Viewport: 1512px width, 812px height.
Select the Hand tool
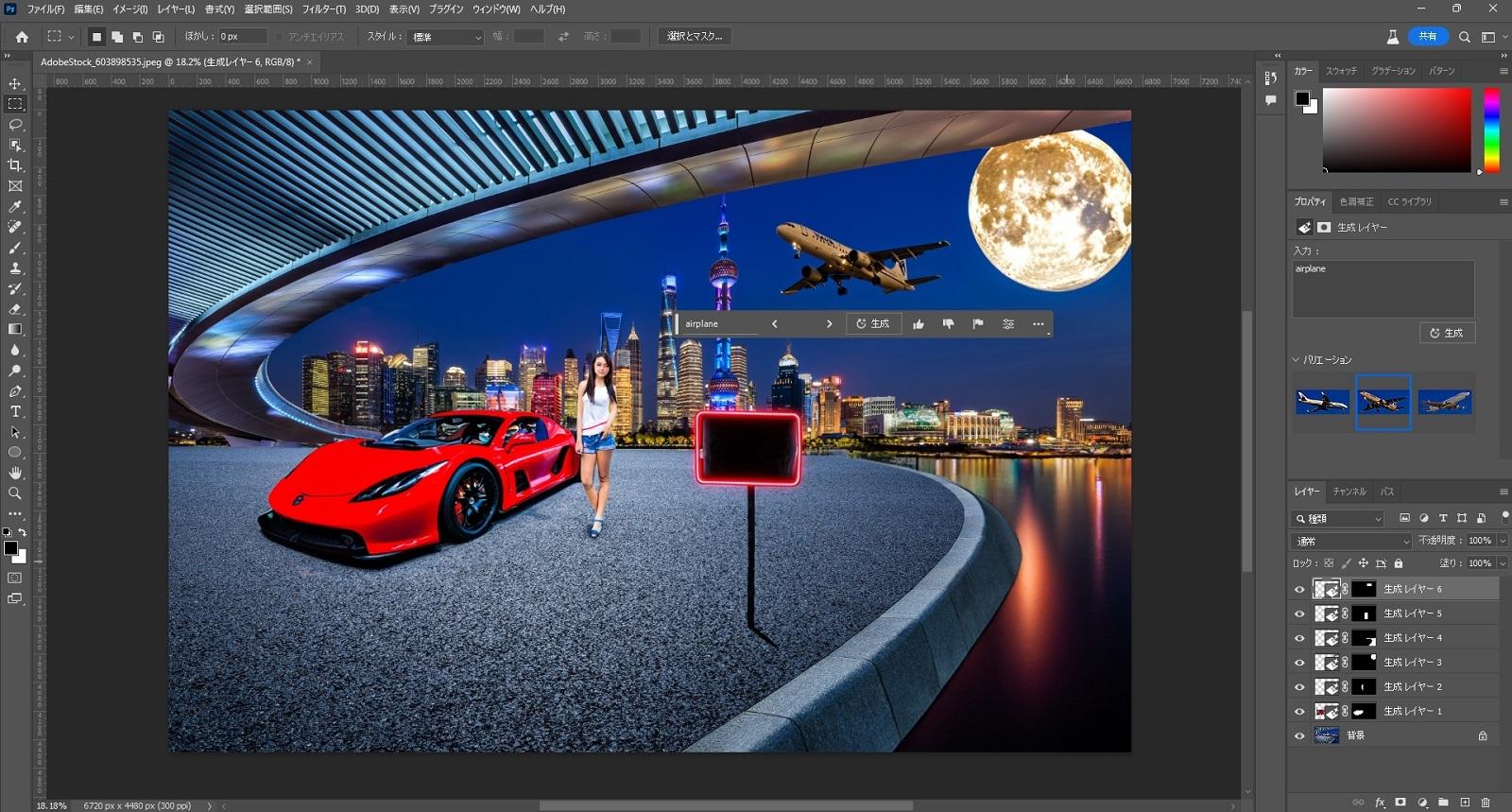[x=15, y=473]
